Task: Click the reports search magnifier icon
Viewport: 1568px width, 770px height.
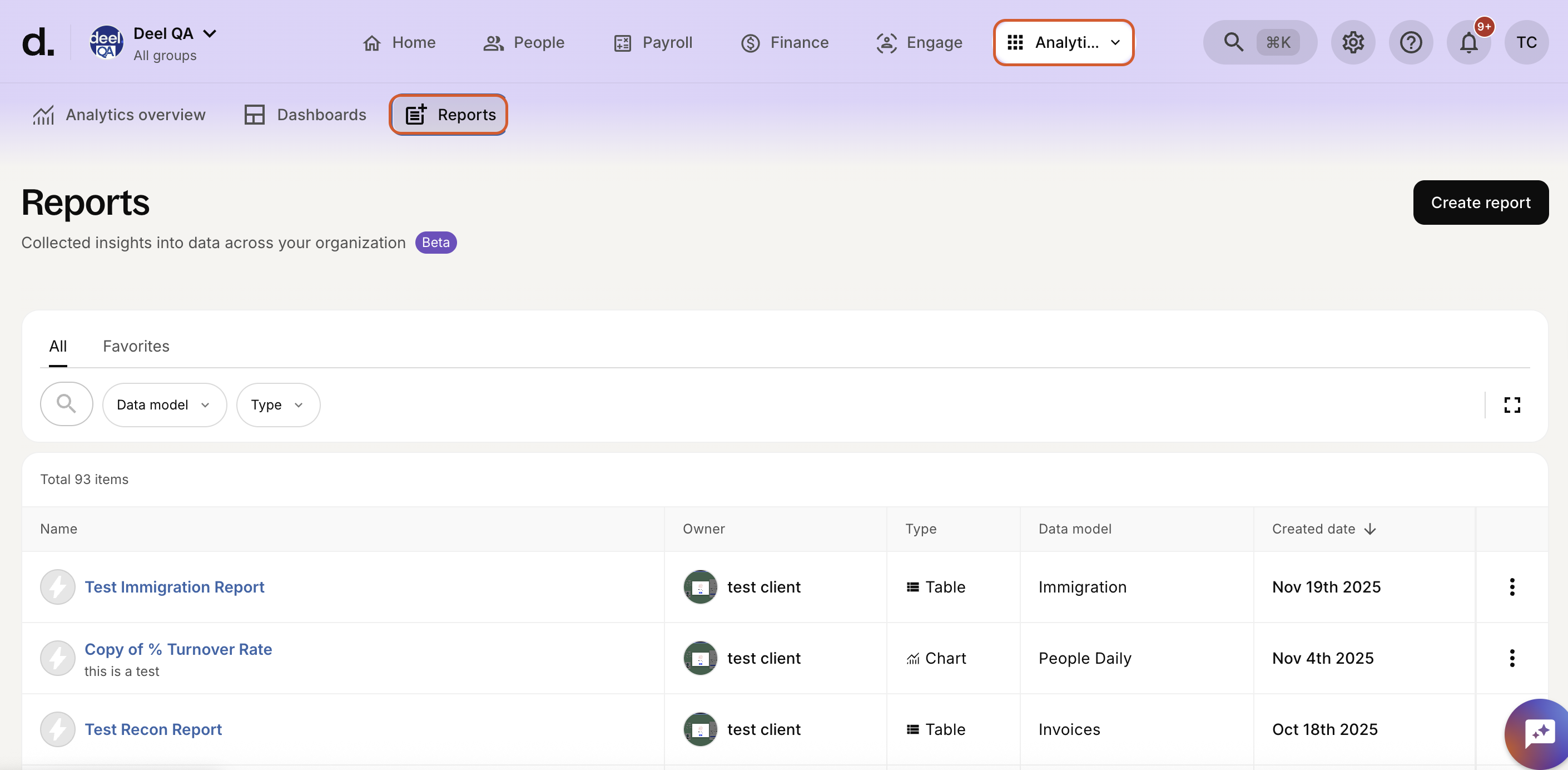Action: (66, 404)
